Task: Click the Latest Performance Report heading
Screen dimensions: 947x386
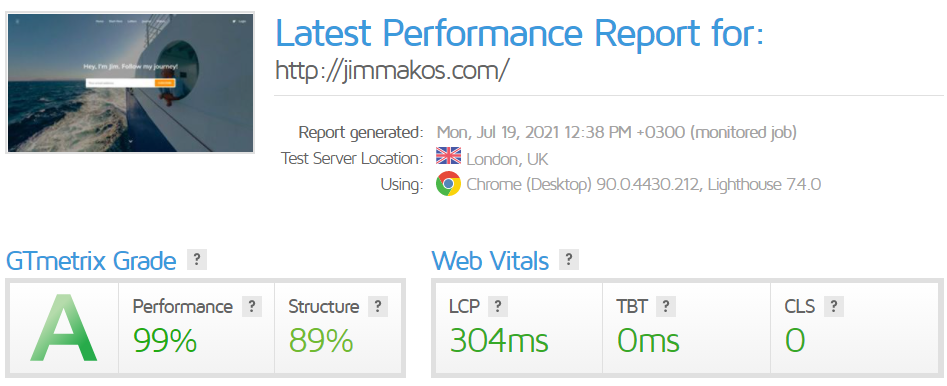Action: pos(519,32)
